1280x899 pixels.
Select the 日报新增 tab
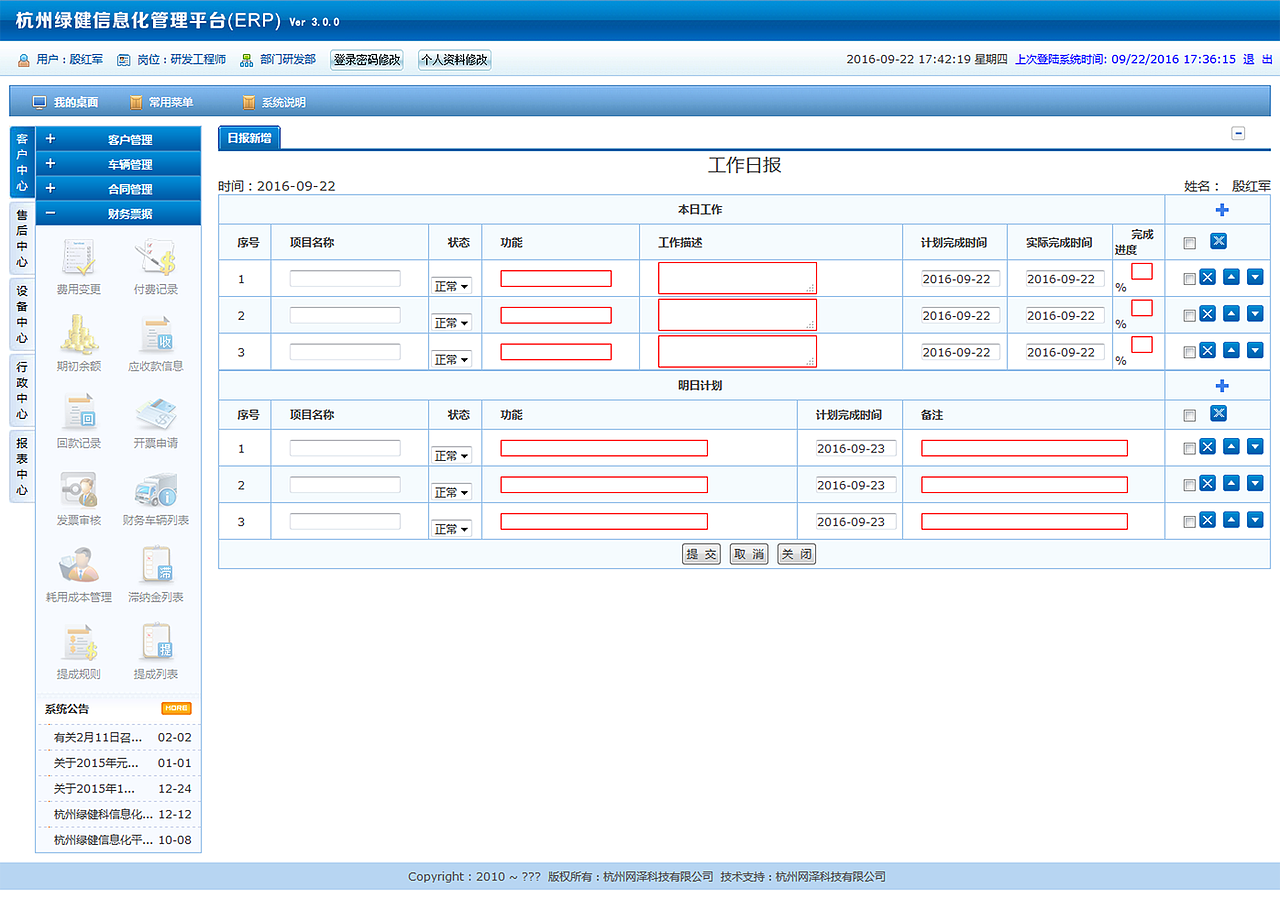pos(249,138)
